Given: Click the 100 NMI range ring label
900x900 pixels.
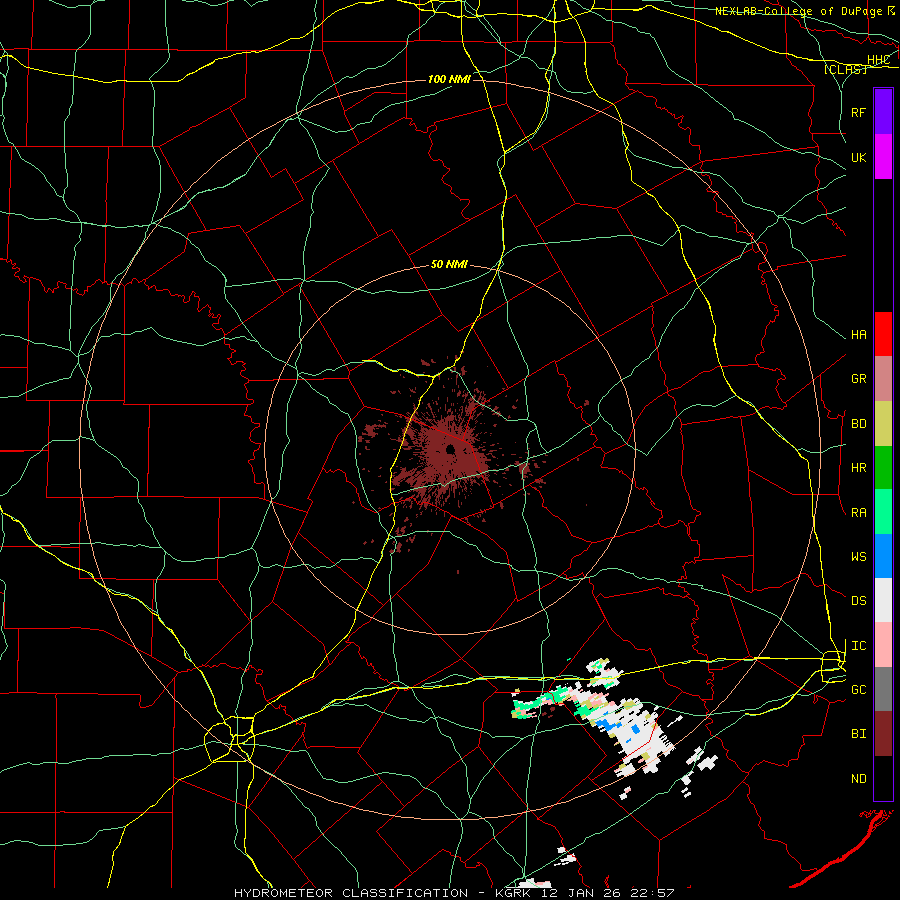Looking at the screenshot, I should tap(449, 79).
